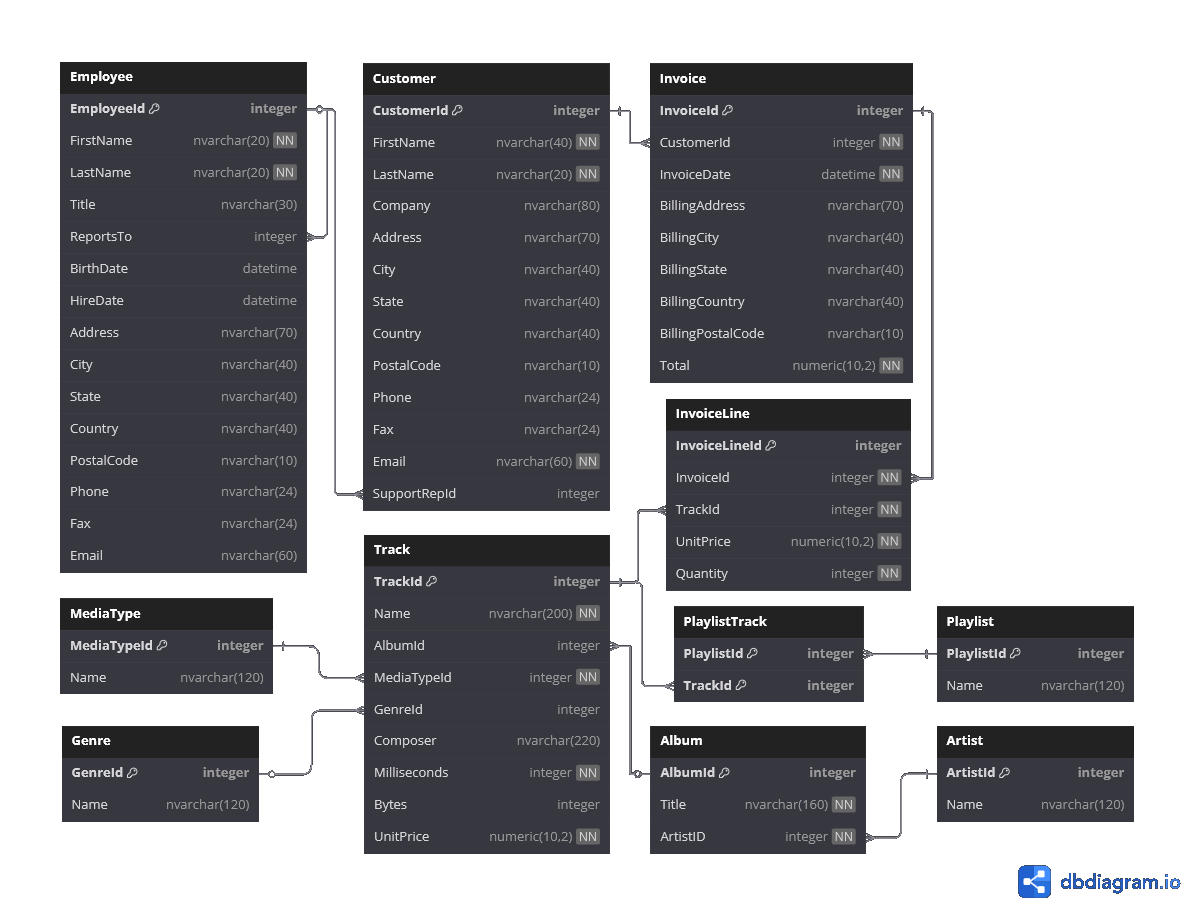
Task: Click the key icon beside MediaTypeId in MediaType
Action: (161, 645)
